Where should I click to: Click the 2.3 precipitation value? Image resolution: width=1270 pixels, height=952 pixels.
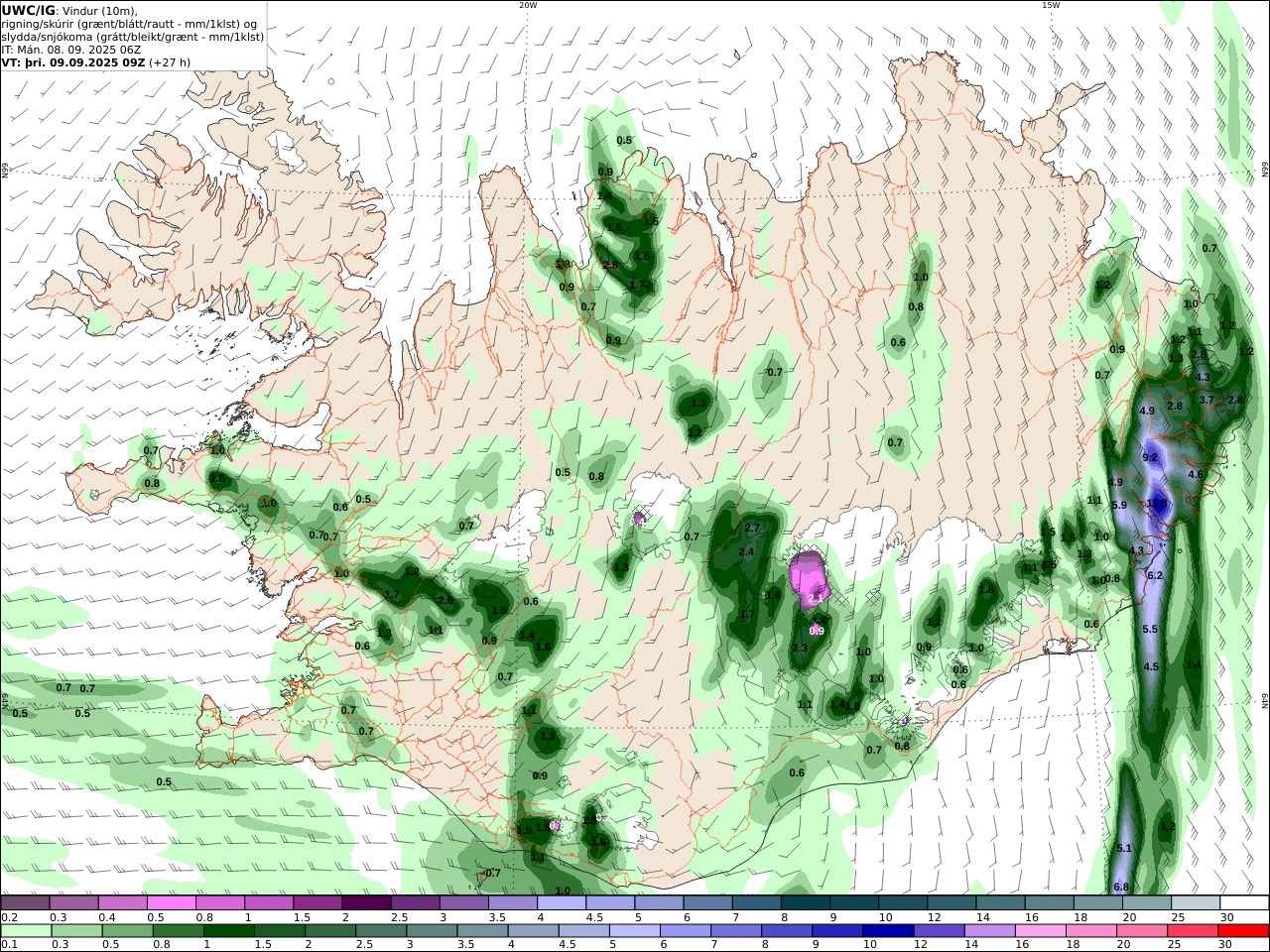(x=800, y=647)
